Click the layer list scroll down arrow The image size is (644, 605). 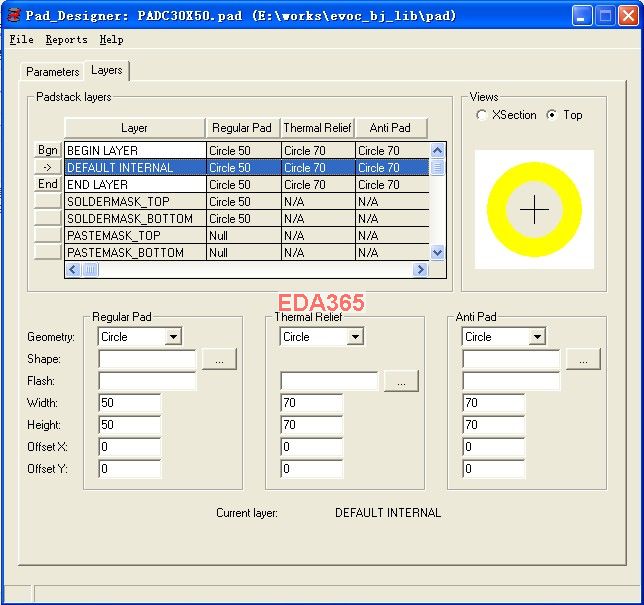437,253
